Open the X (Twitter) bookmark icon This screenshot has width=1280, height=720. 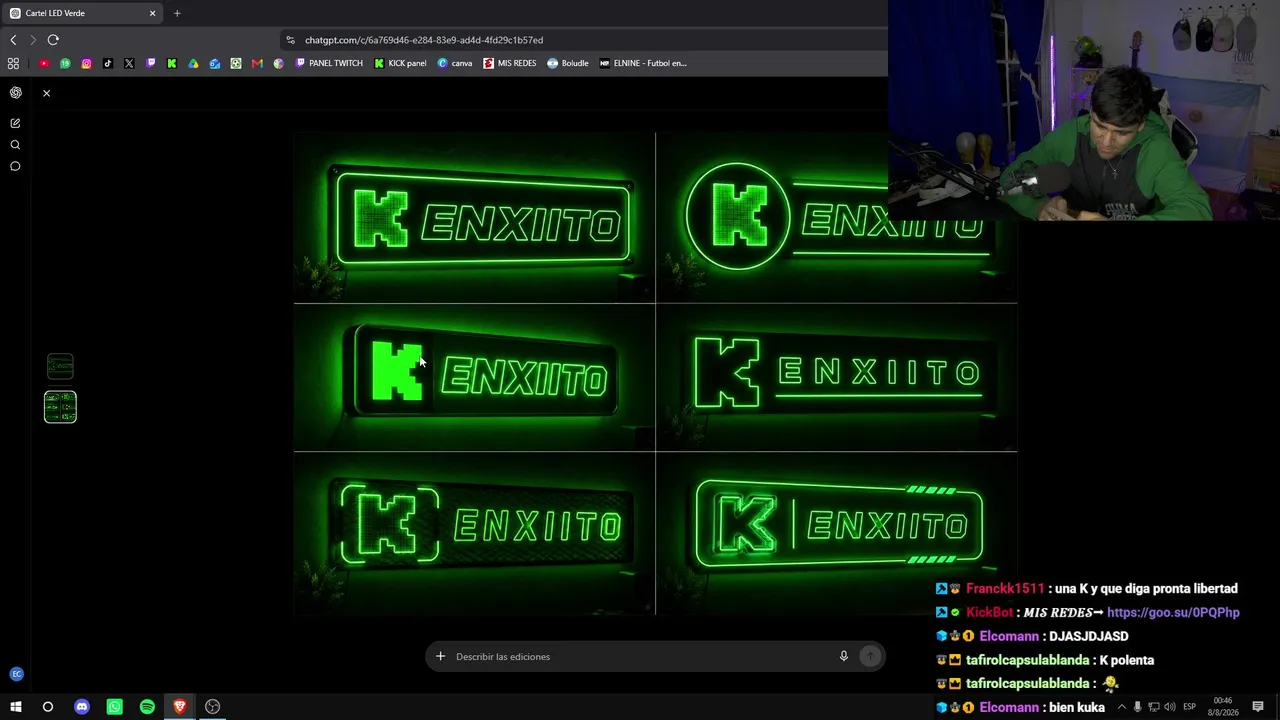click(129, 63)
